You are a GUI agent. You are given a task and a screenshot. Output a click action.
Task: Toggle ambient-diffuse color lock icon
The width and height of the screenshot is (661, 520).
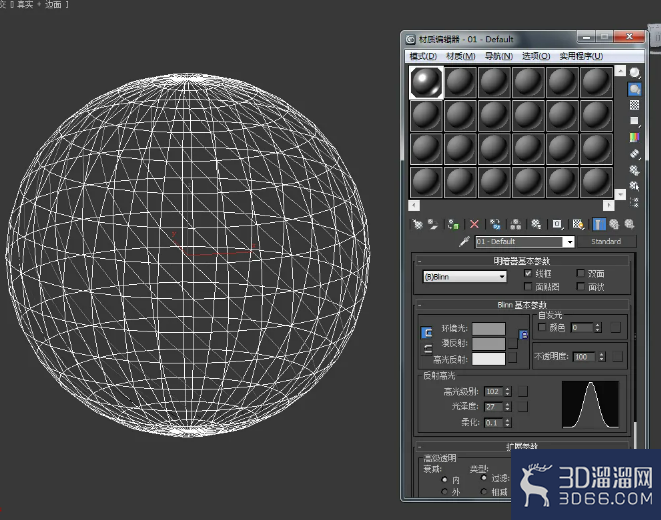click(427, 332)
